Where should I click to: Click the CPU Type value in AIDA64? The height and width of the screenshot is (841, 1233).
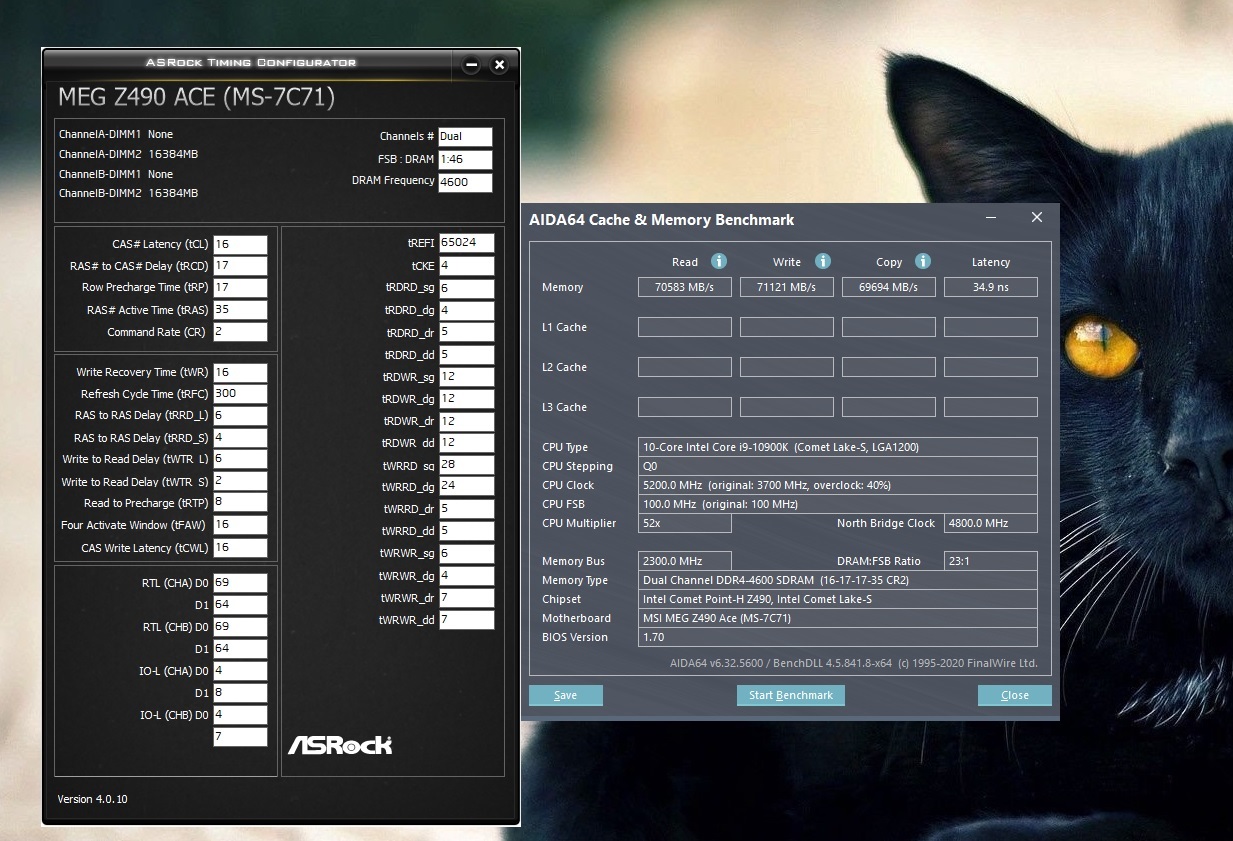click(838, 447)
